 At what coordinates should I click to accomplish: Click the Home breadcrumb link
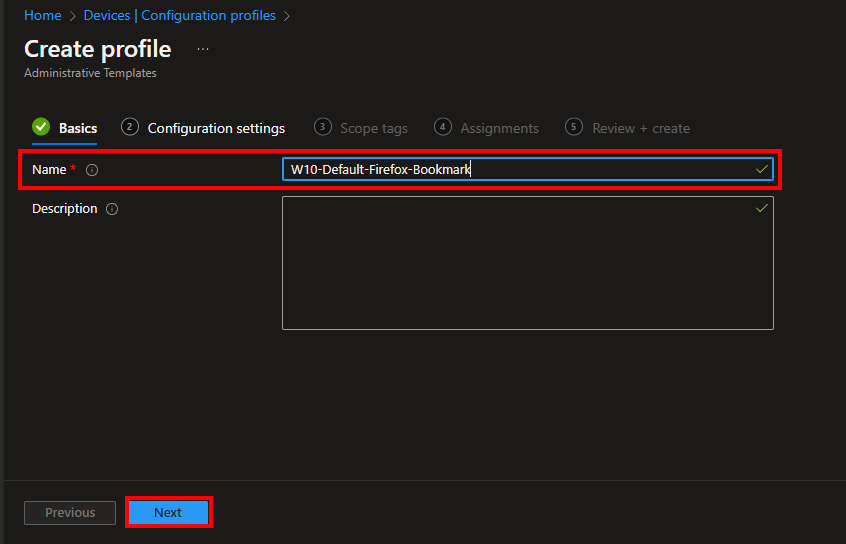(42, 16)
